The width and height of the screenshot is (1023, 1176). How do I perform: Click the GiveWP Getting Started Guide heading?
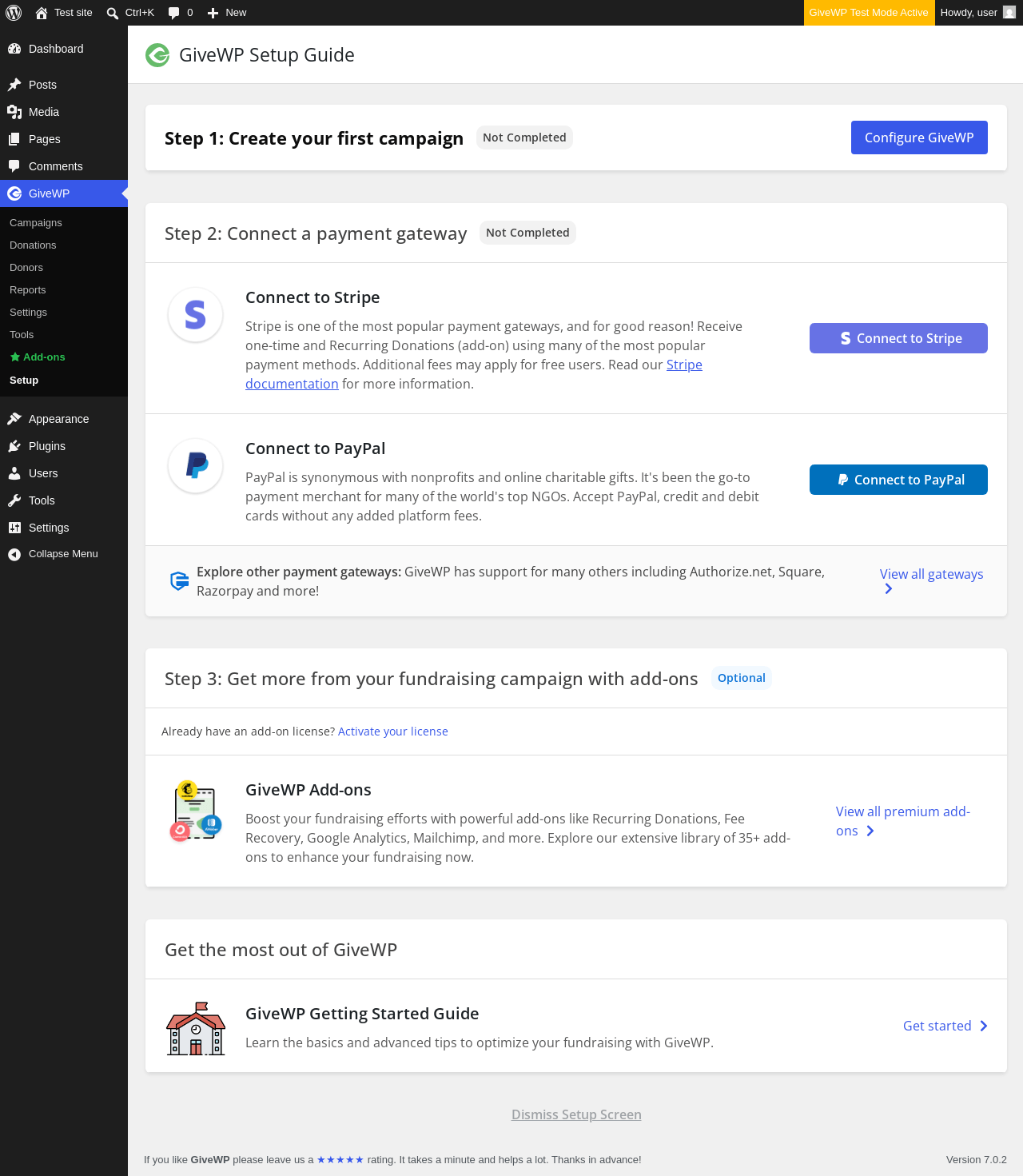(362, 1014)
